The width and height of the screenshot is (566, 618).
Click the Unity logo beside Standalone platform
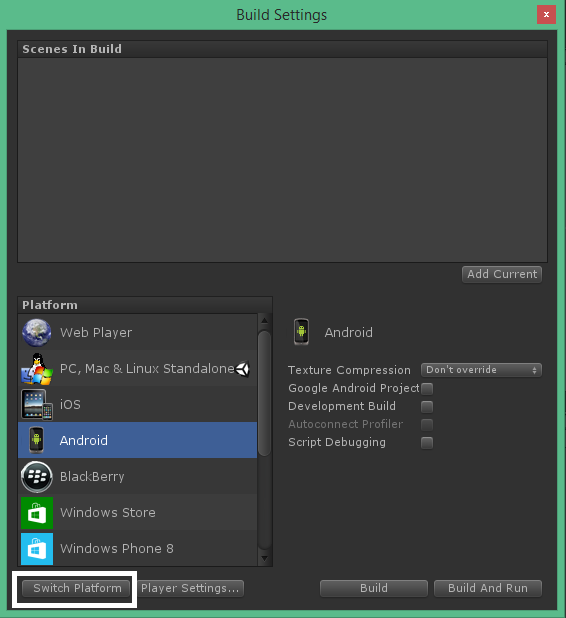pyautogui.click(x=242, y=369)
